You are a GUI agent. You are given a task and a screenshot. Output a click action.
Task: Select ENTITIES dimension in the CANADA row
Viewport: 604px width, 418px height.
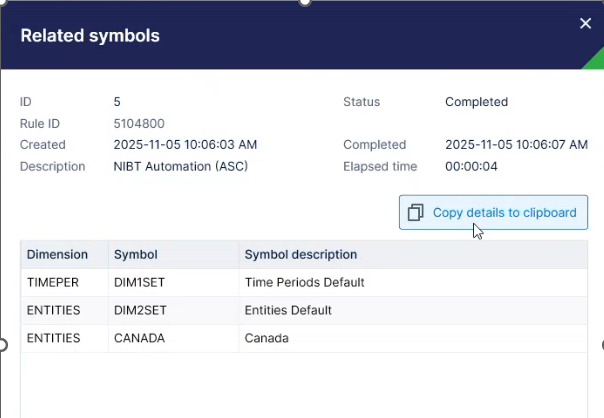coord(53,339)
